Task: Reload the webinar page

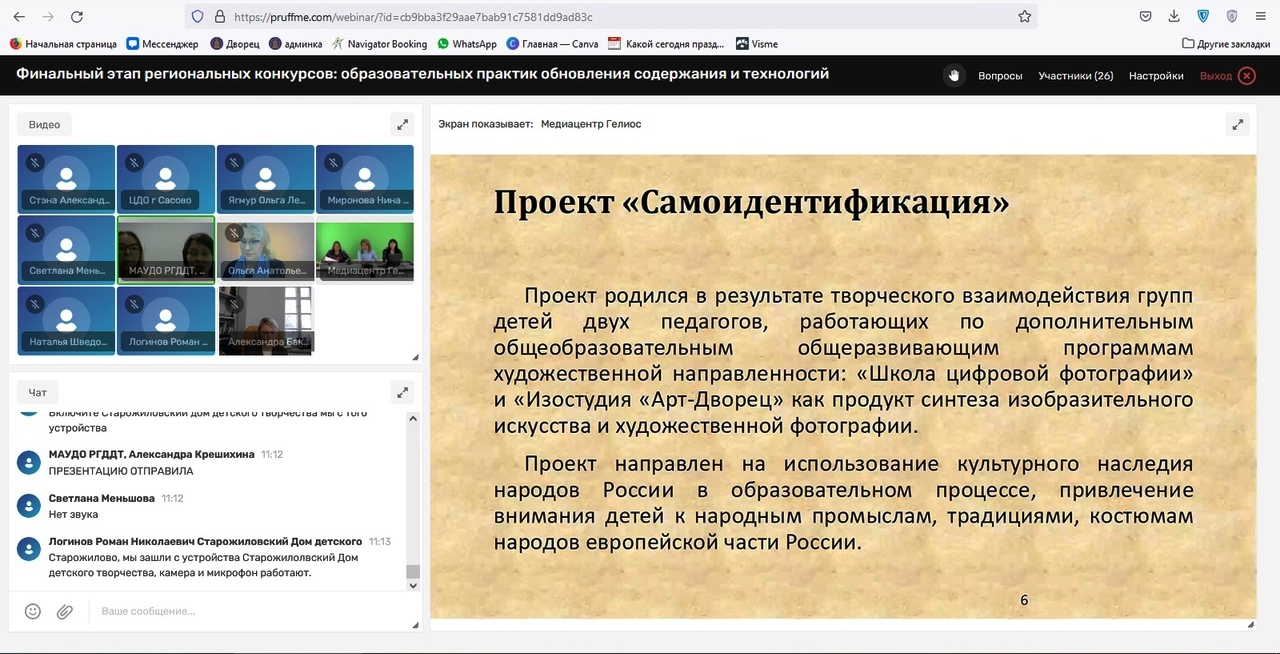Action: [x=77, y=17]
